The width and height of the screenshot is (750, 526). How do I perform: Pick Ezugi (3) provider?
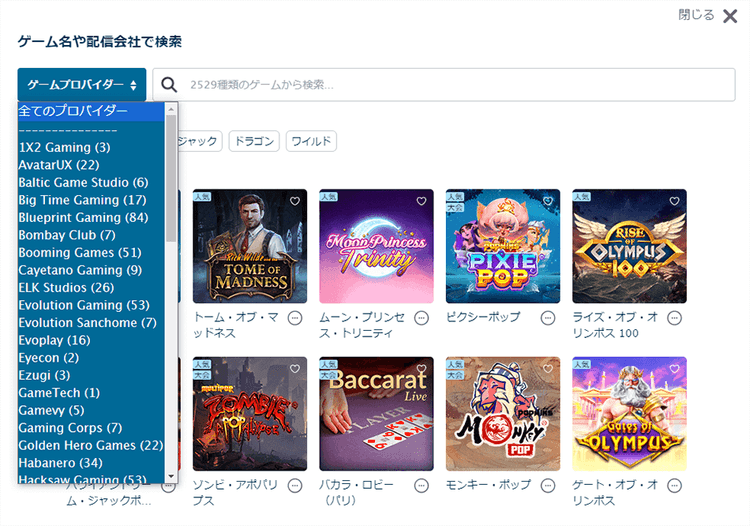coord(91,375)
